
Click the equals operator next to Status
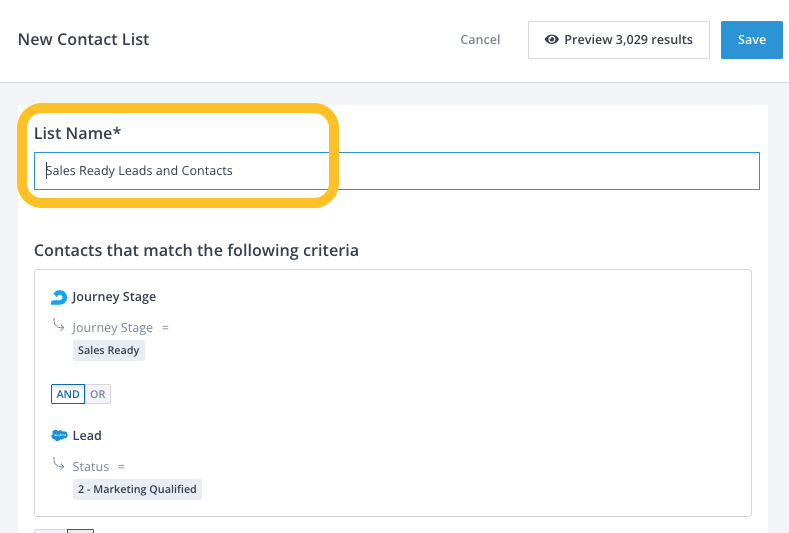(121, 466)
